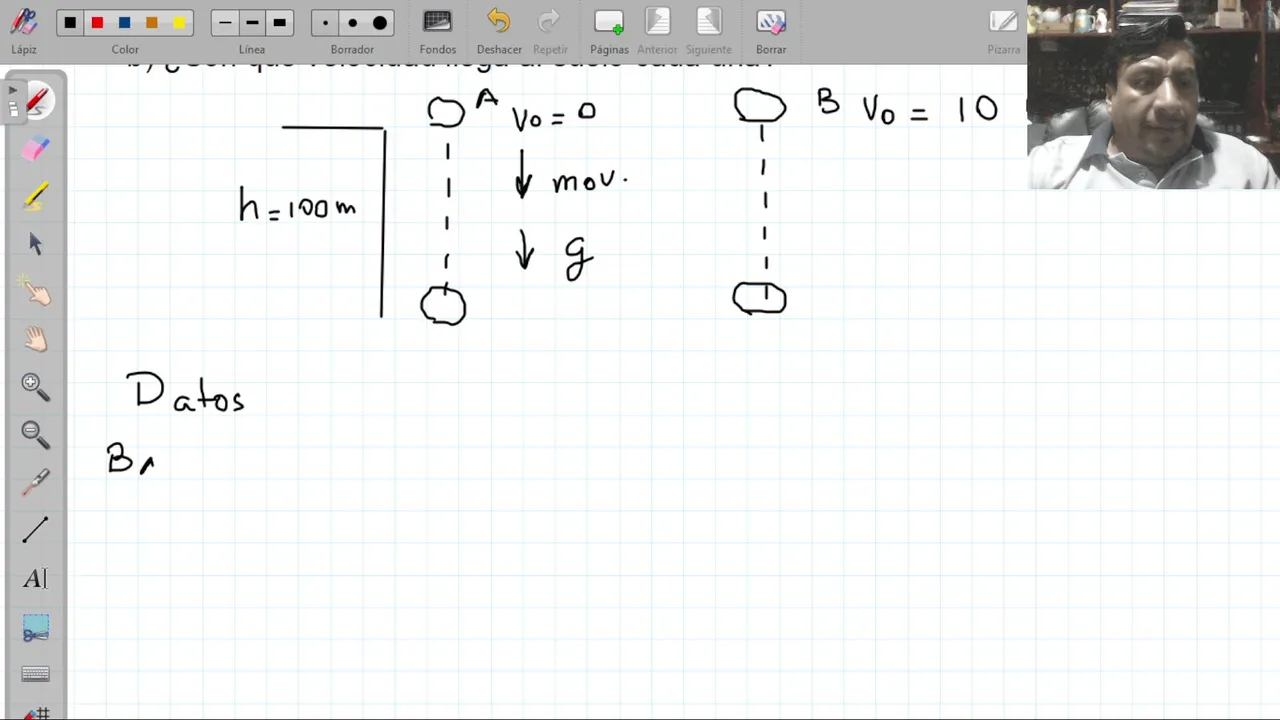Image resolution: width=1280 pixels, height=720 pixels.
Task: Set the largest eraser size
Action: (x=380, y=23)
